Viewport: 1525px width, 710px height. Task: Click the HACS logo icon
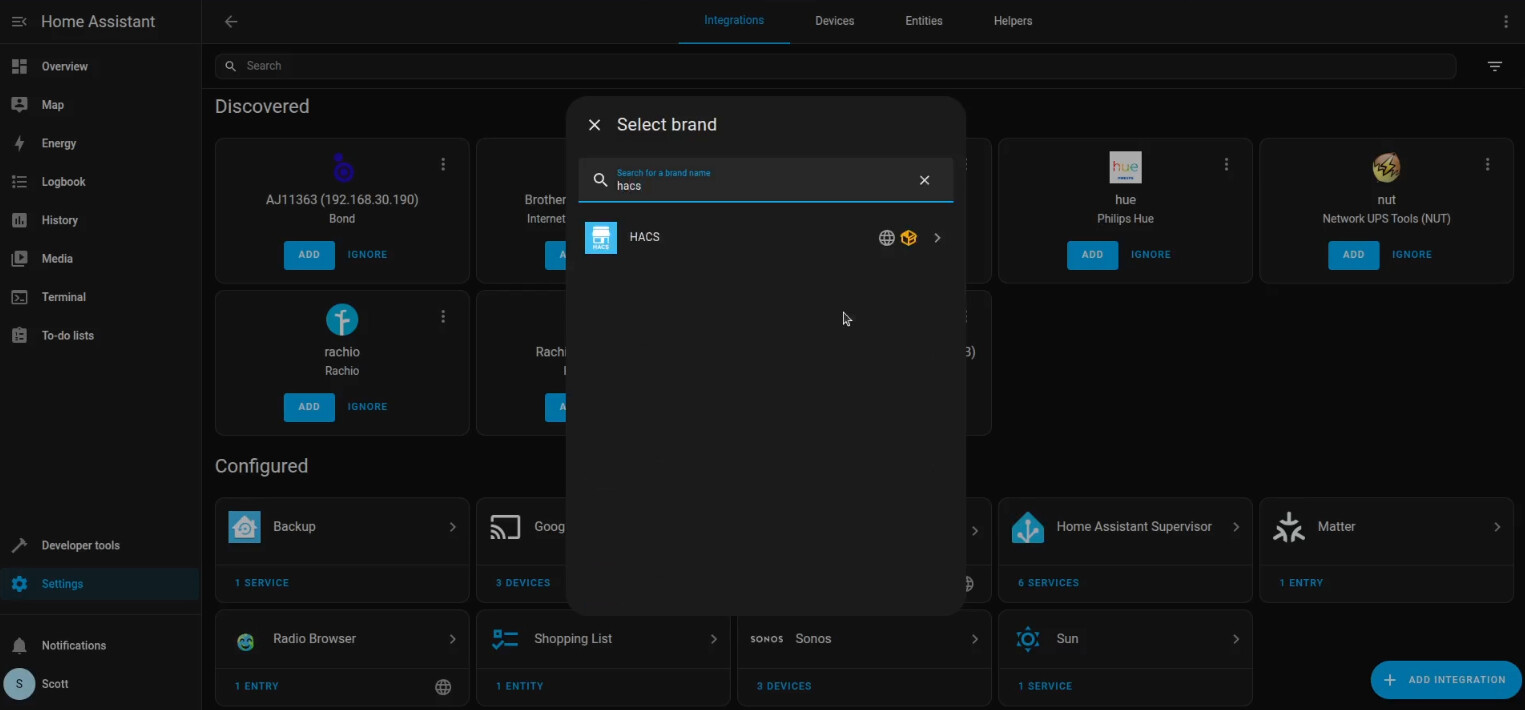601,238
